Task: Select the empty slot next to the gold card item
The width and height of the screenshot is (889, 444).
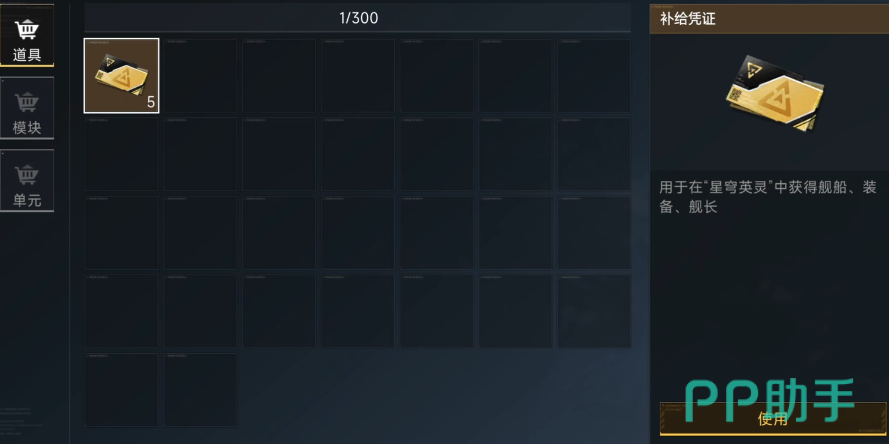Action: point(200,75)
